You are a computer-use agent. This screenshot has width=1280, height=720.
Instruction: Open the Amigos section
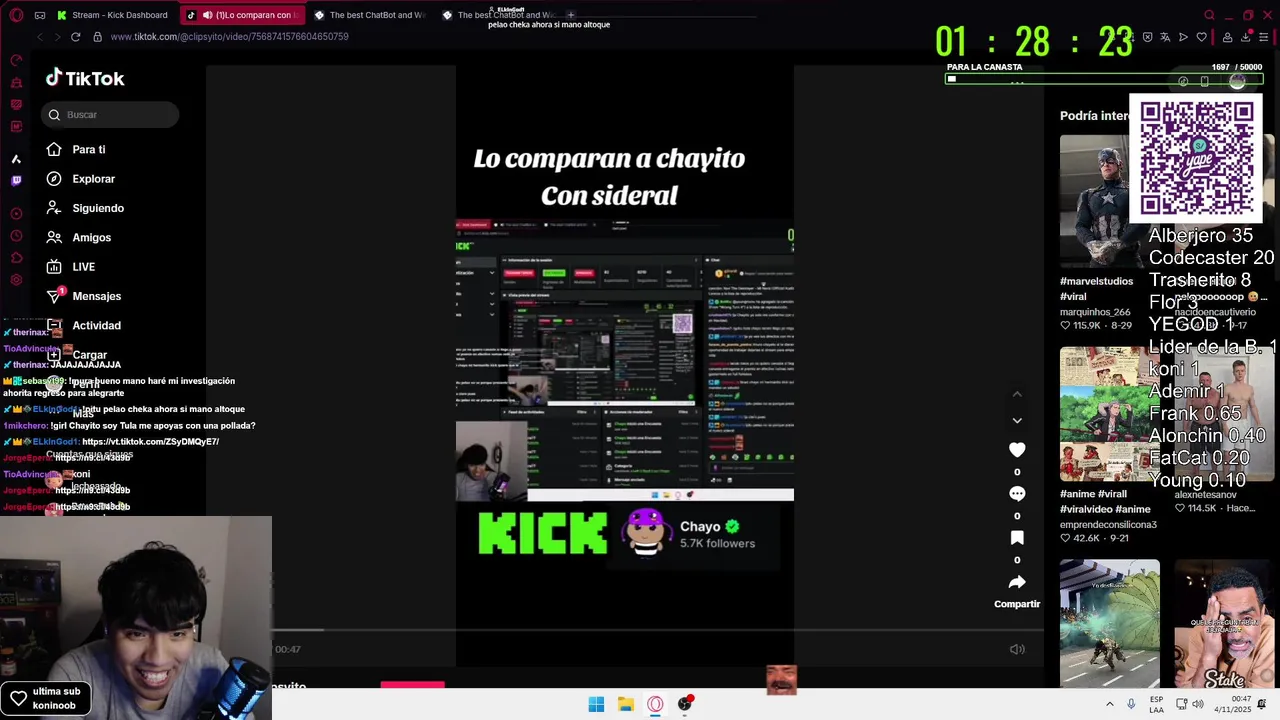pos(92,238)
